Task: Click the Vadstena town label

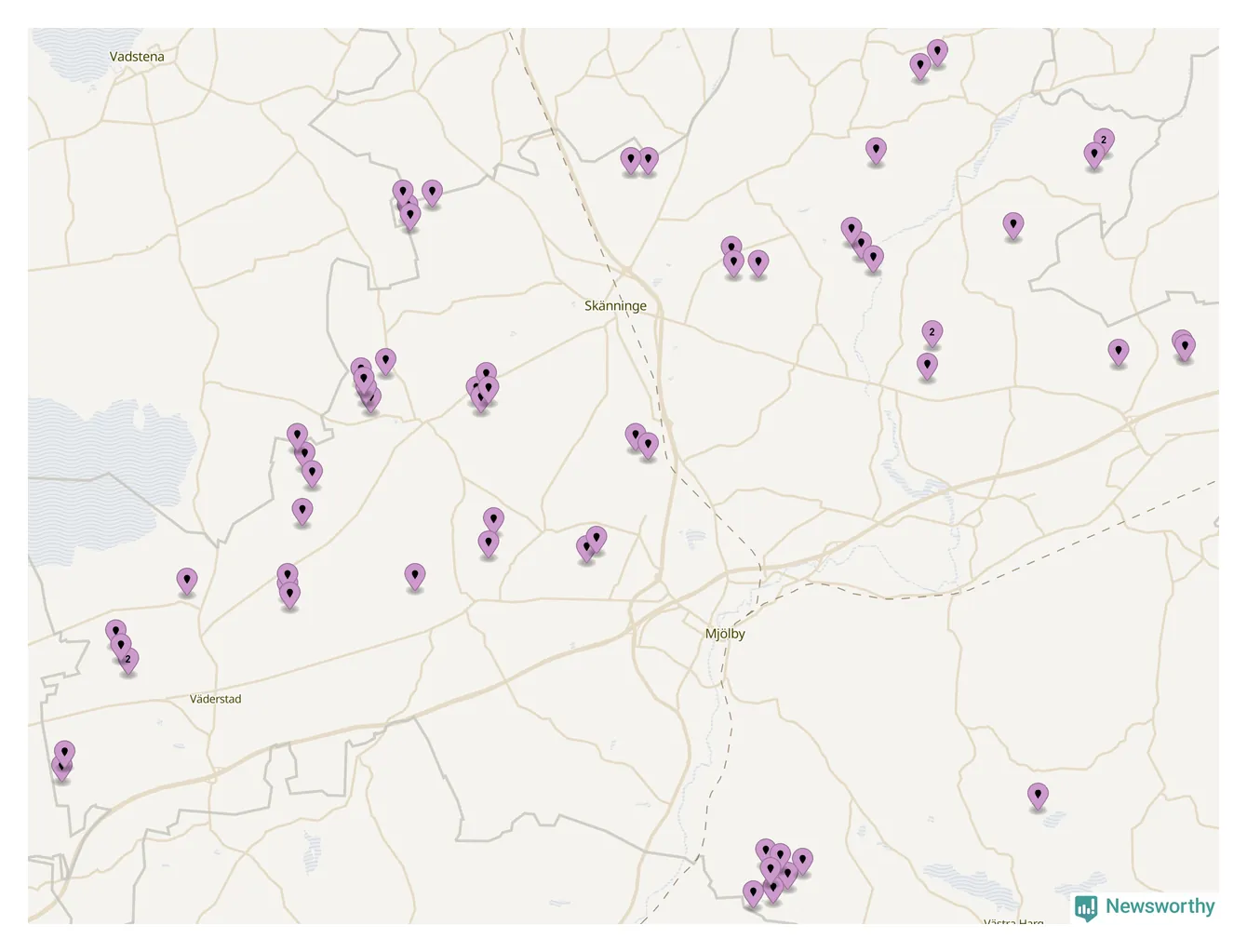Action: point(137,57)
